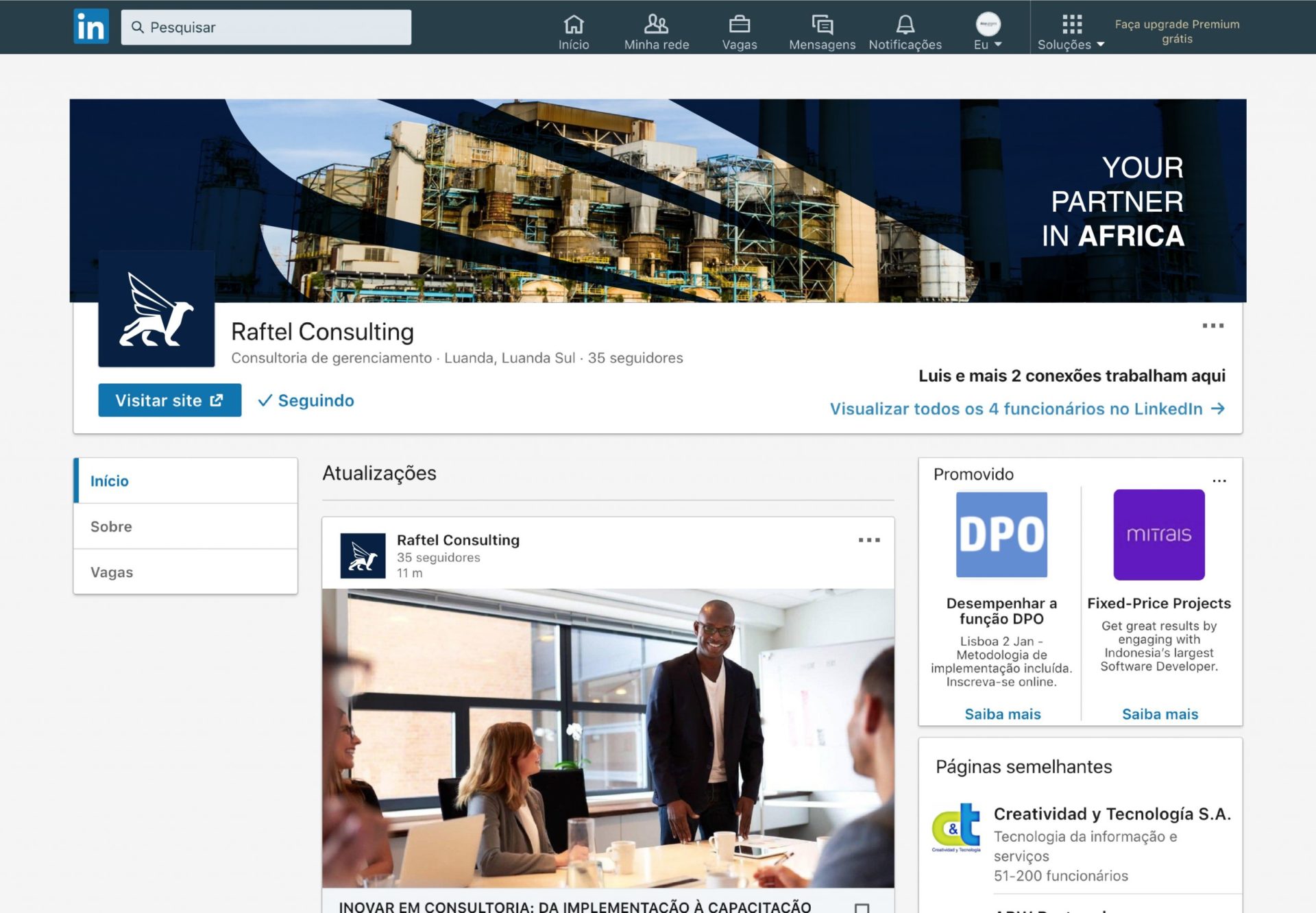Toggle the Seguindo follow status
This screenshot has width=1316, height=913.
tap(306, 400)
